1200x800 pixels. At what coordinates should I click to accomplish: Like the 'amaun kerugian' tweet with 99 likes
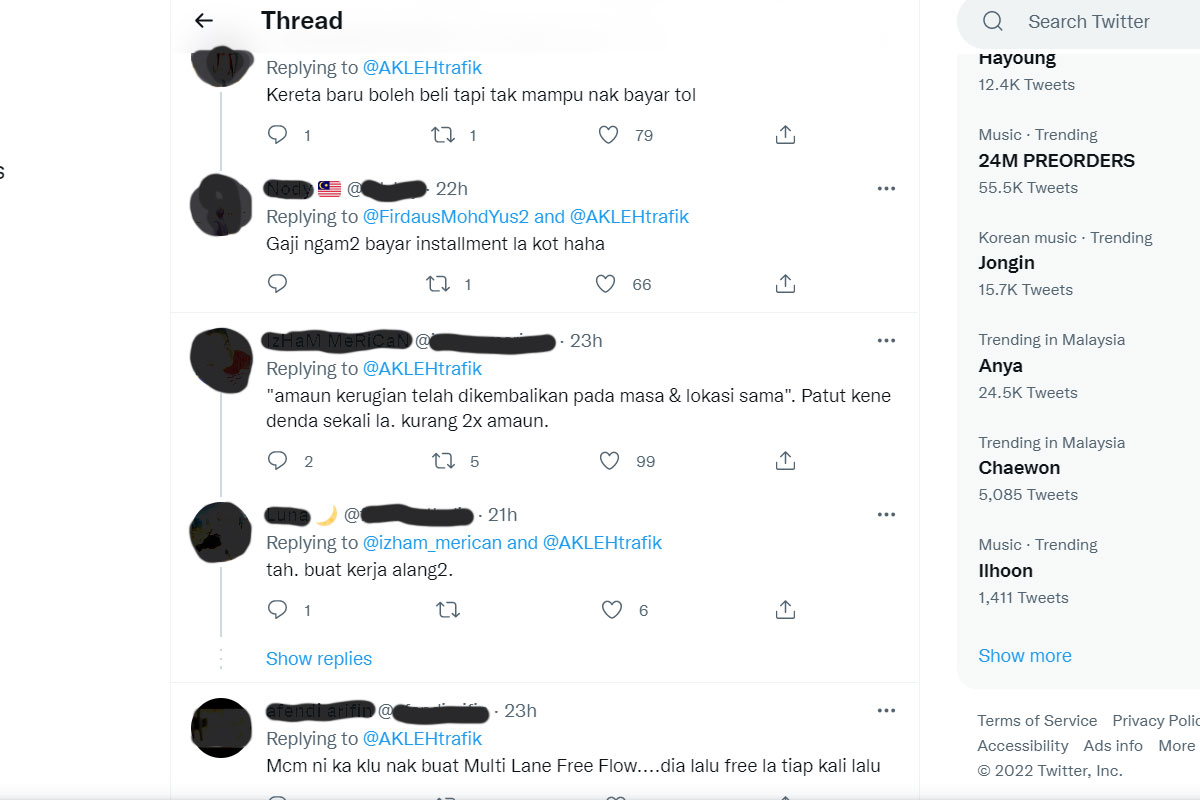click(x=609, y=461)
